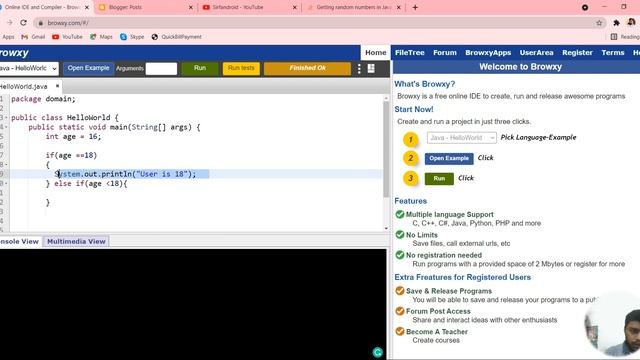
Task: Click the 'Become A Teacher' feature text
Action: click(x=437, y=332)
